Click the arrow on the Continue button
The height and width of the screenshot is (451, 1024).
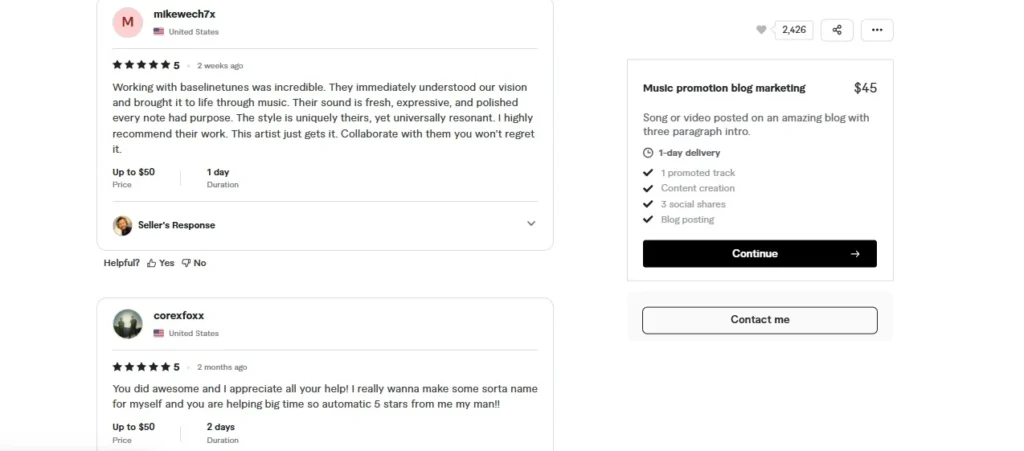tap(855, 254)
